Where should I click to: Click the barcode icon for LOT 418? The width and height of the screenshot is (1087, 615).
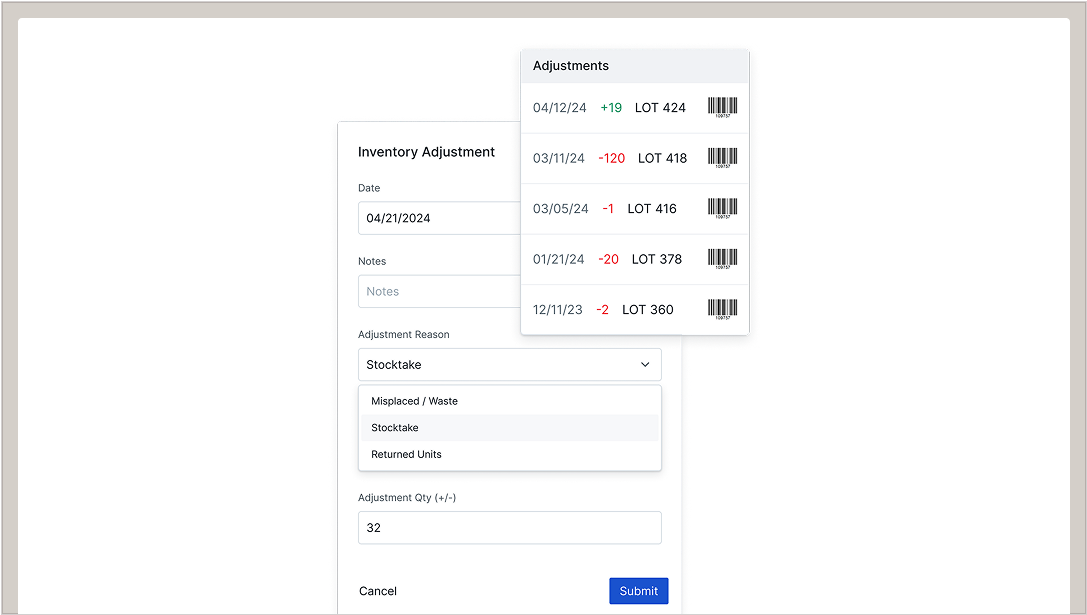pyautogui.click(x=722, y=158)
